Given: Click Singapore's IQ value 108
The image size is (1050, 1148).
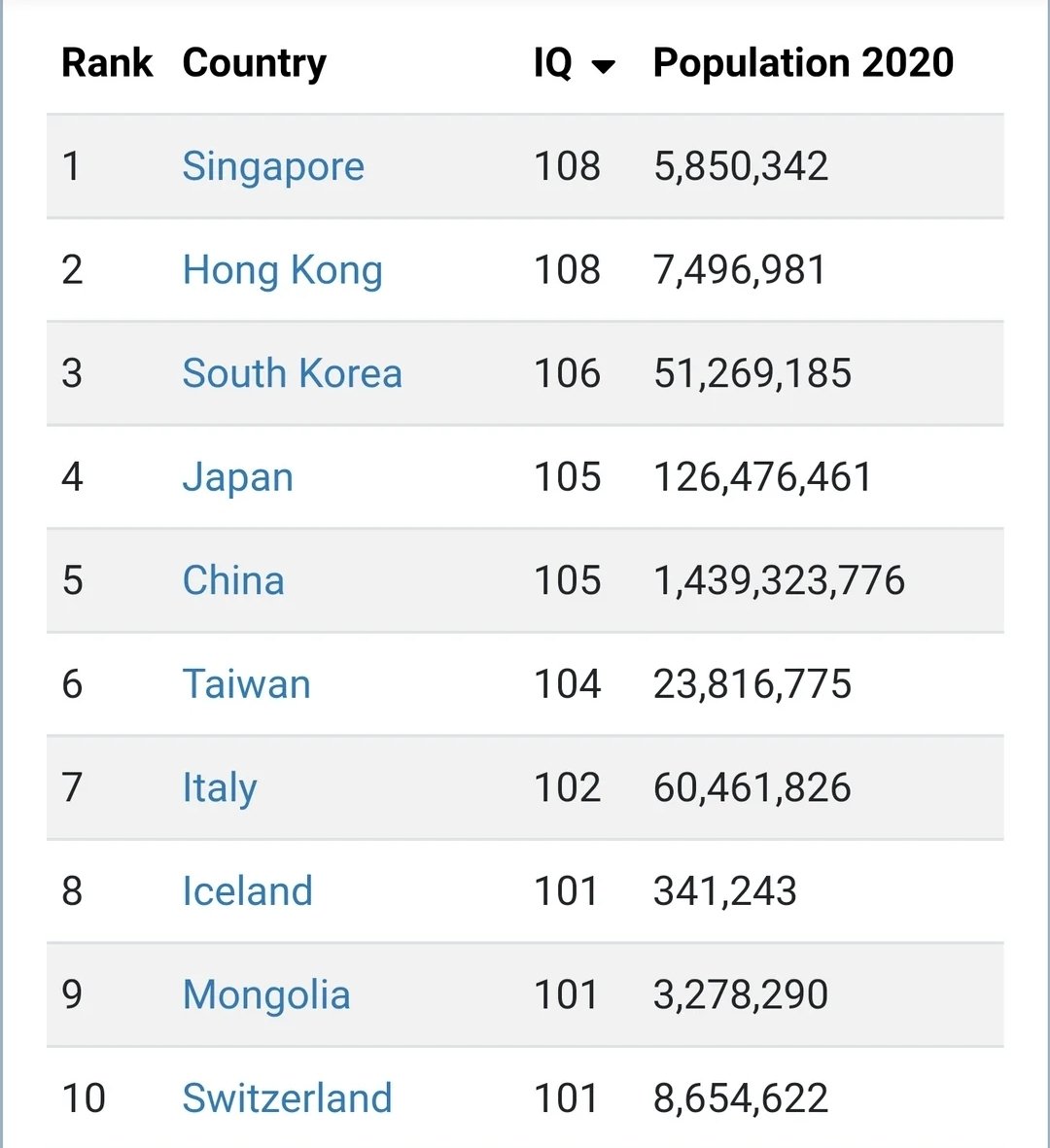Looking at the screenshot, I should pyautogui.click(x=567, y=166).
